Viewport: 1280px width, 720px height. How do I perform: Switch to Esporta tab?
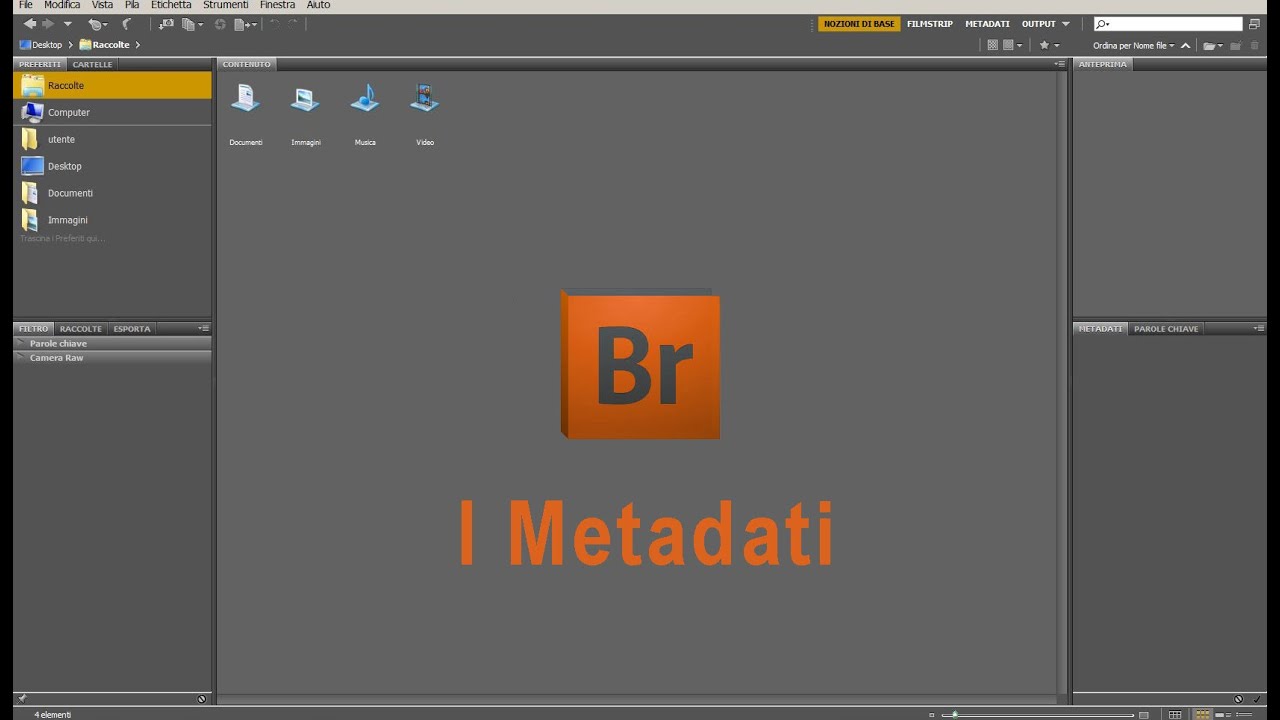tap(132, 328)
